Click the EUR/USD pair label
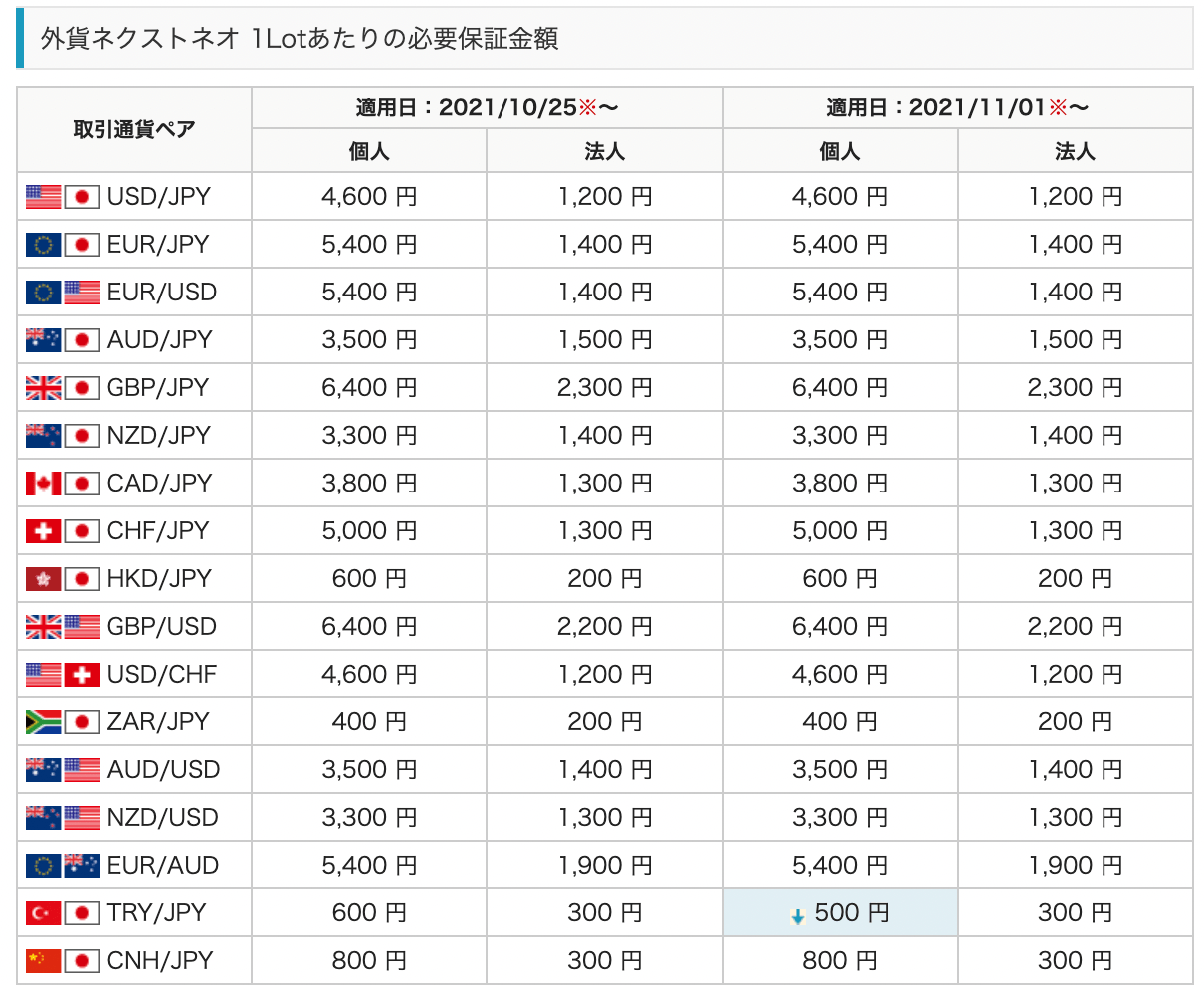 pos(162,293)
